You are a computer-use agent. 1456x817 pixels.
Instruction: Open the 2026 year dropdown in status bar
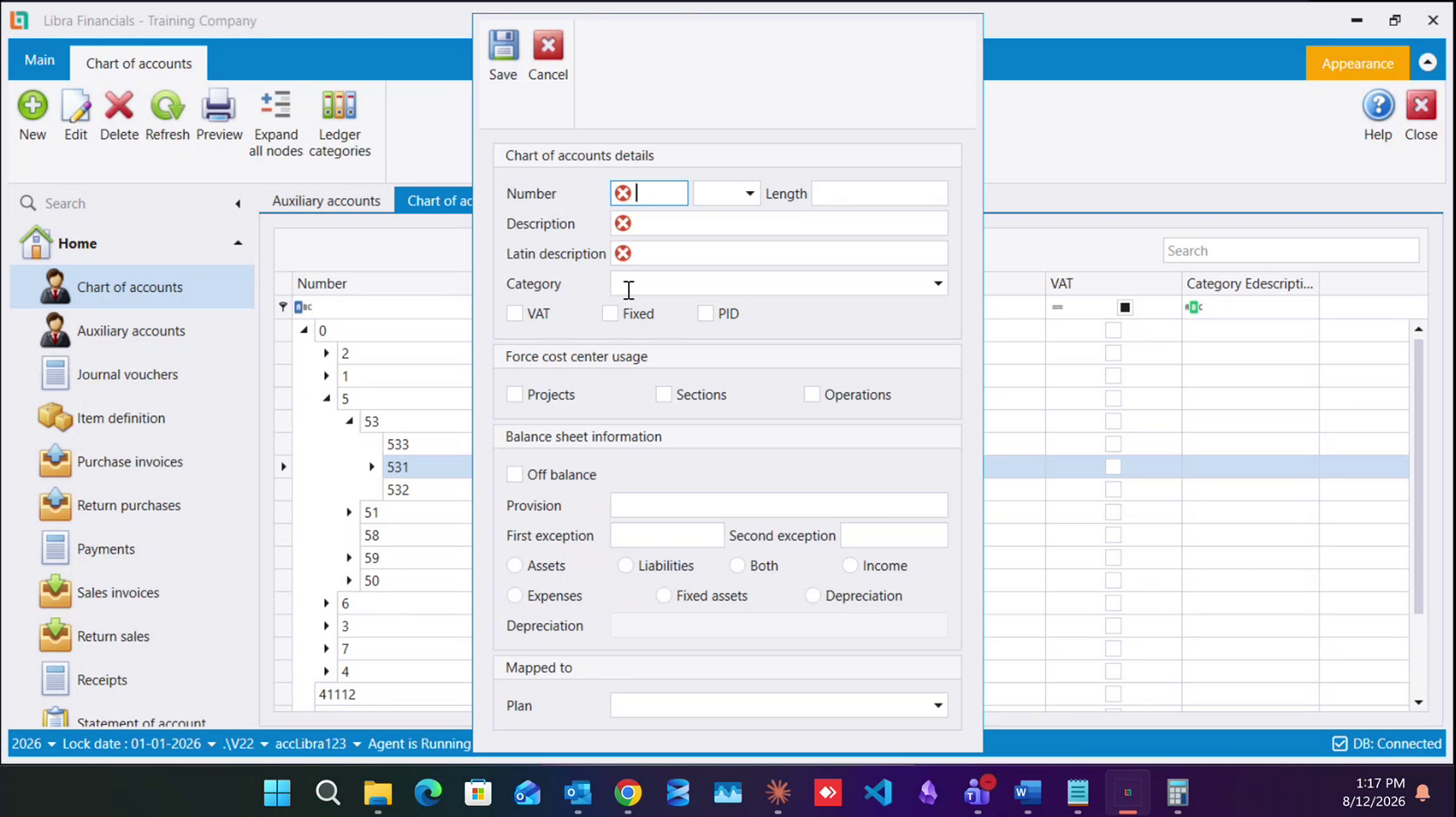pyautogui.click(x=34, y=744)
